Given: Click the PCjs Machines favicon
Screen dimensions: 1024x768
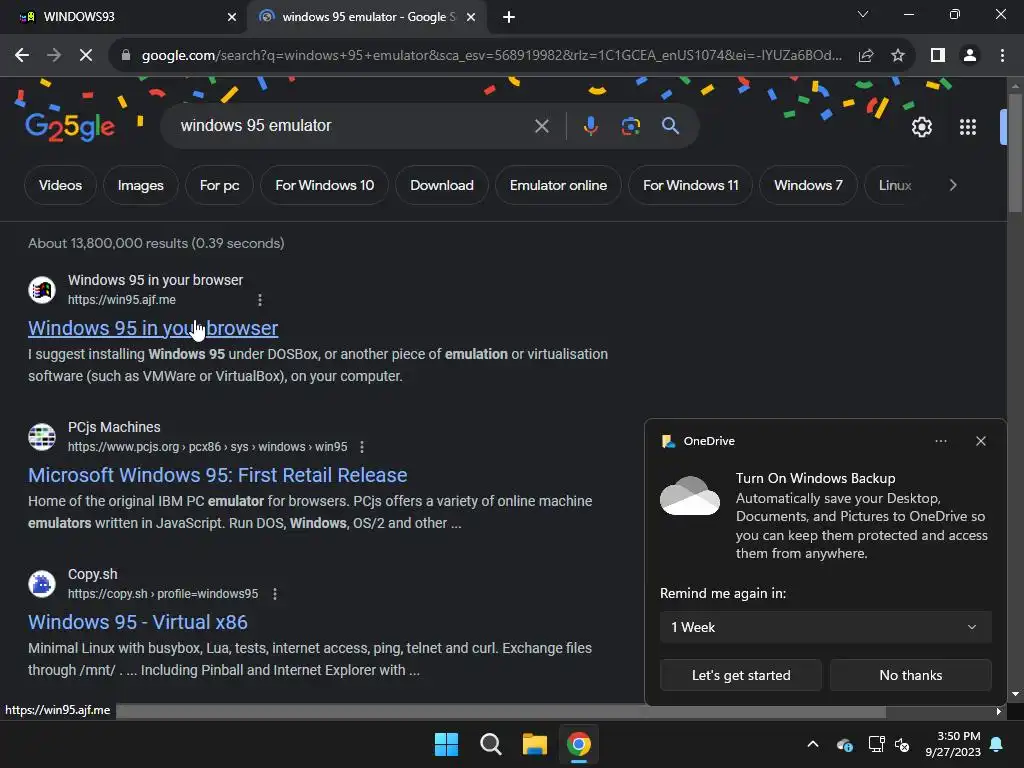Looking at the screenshot, I should [x=42, y=437].
